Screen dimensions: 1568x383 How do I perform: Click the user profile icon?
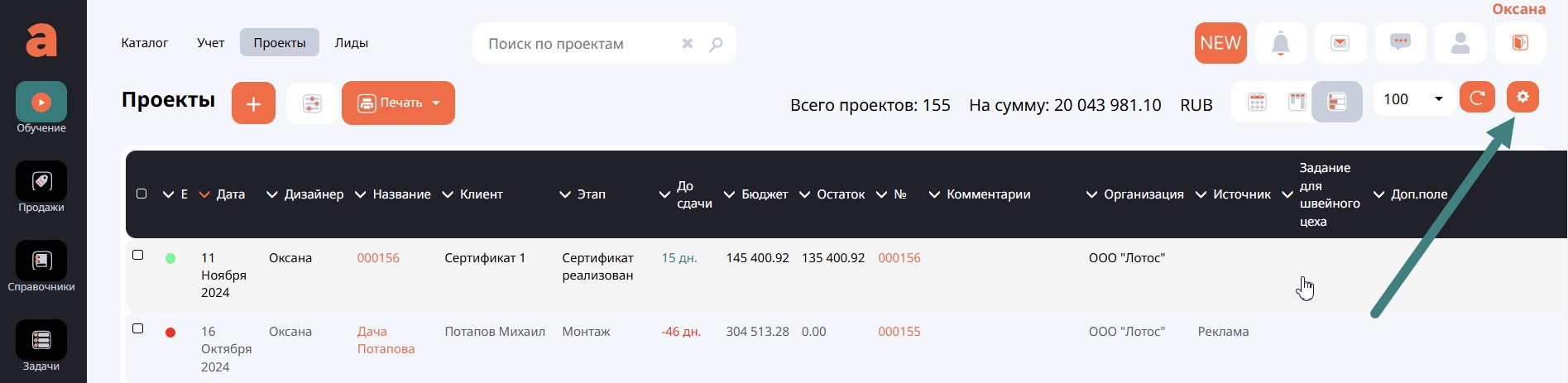pyautogui.click(x=1460, y=43)
